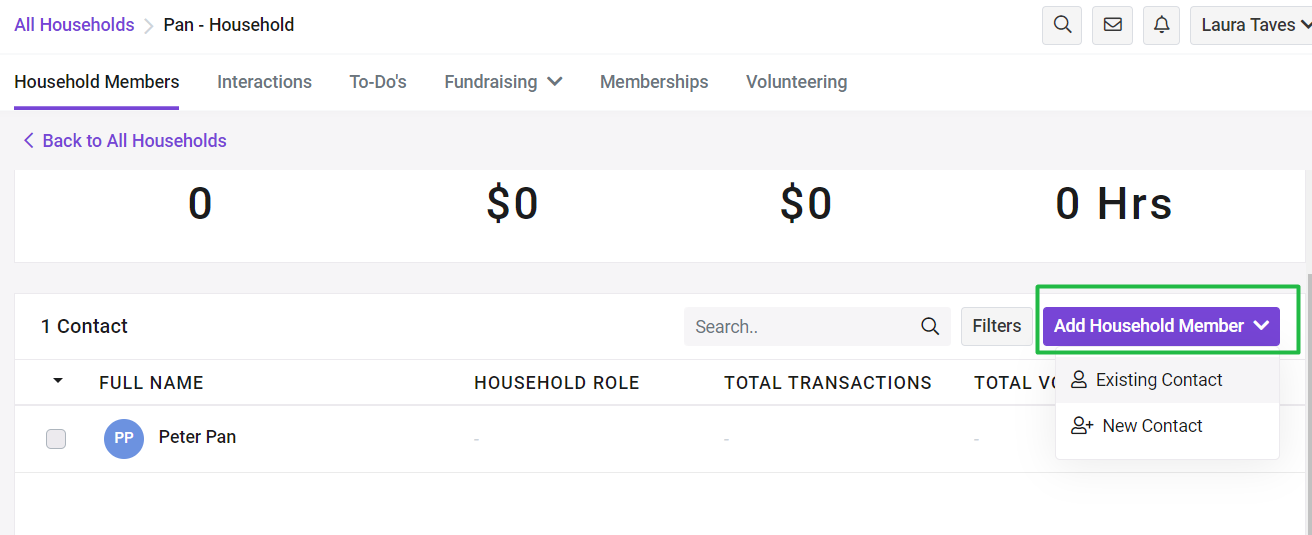Open the mail envelope icon
Viewport: 1312px width, 535px height.
click(x=1112, y=25)
